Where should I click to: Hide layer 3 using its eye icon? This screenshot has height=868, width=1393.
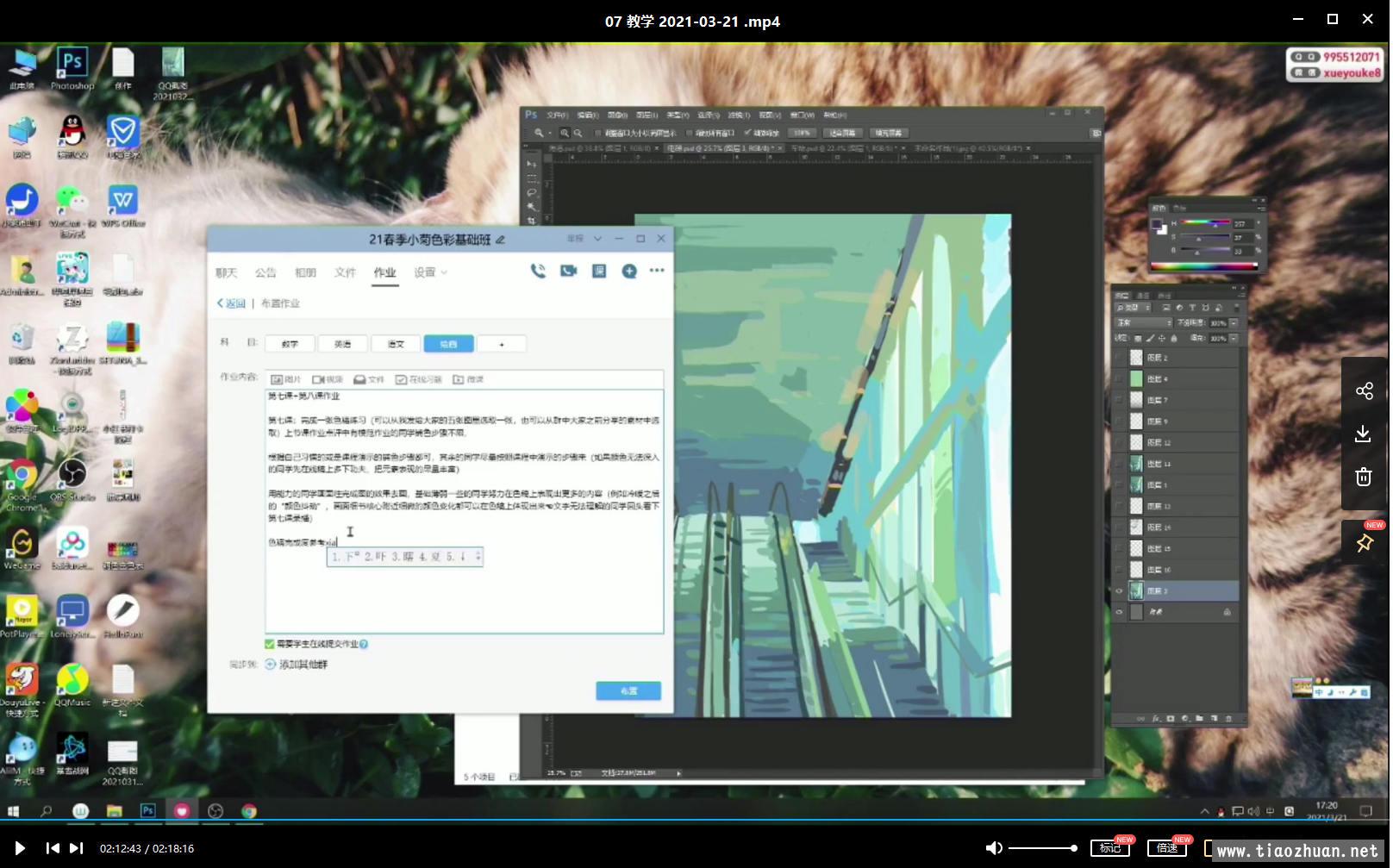[1120, 591]
